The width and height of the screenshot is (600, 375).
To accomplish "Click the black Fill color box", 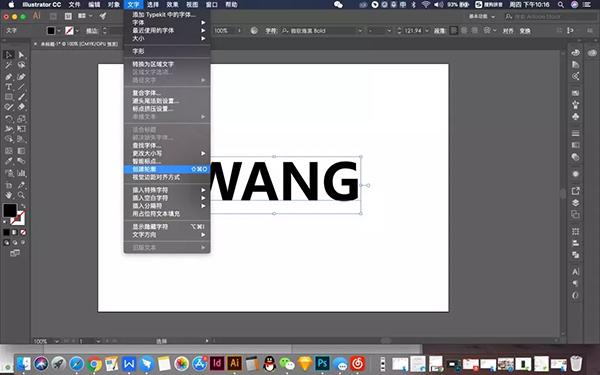I will click(x=10, y=210).
